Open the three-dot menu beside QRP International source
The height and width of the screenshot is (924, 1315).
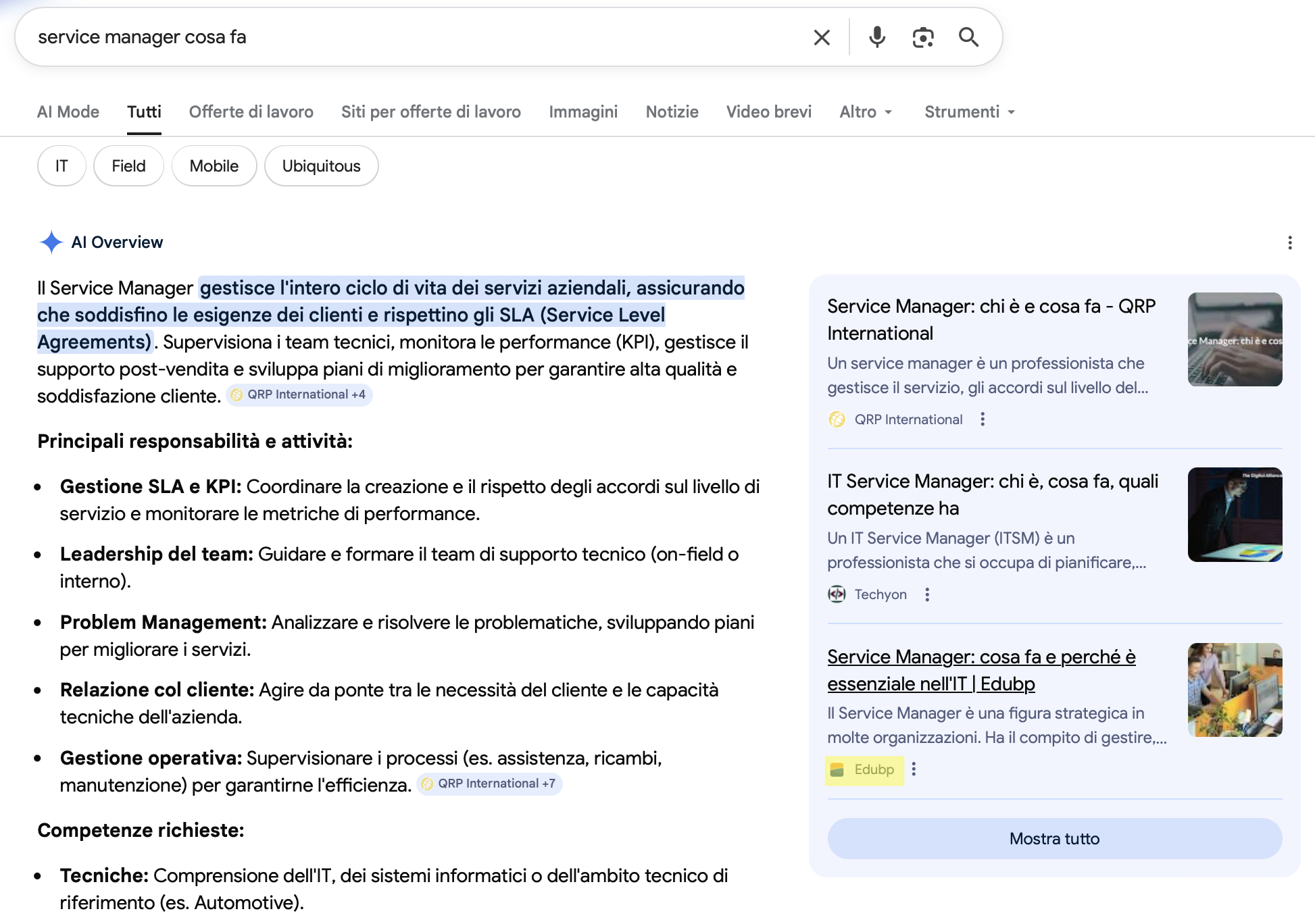tap(982, 419)
